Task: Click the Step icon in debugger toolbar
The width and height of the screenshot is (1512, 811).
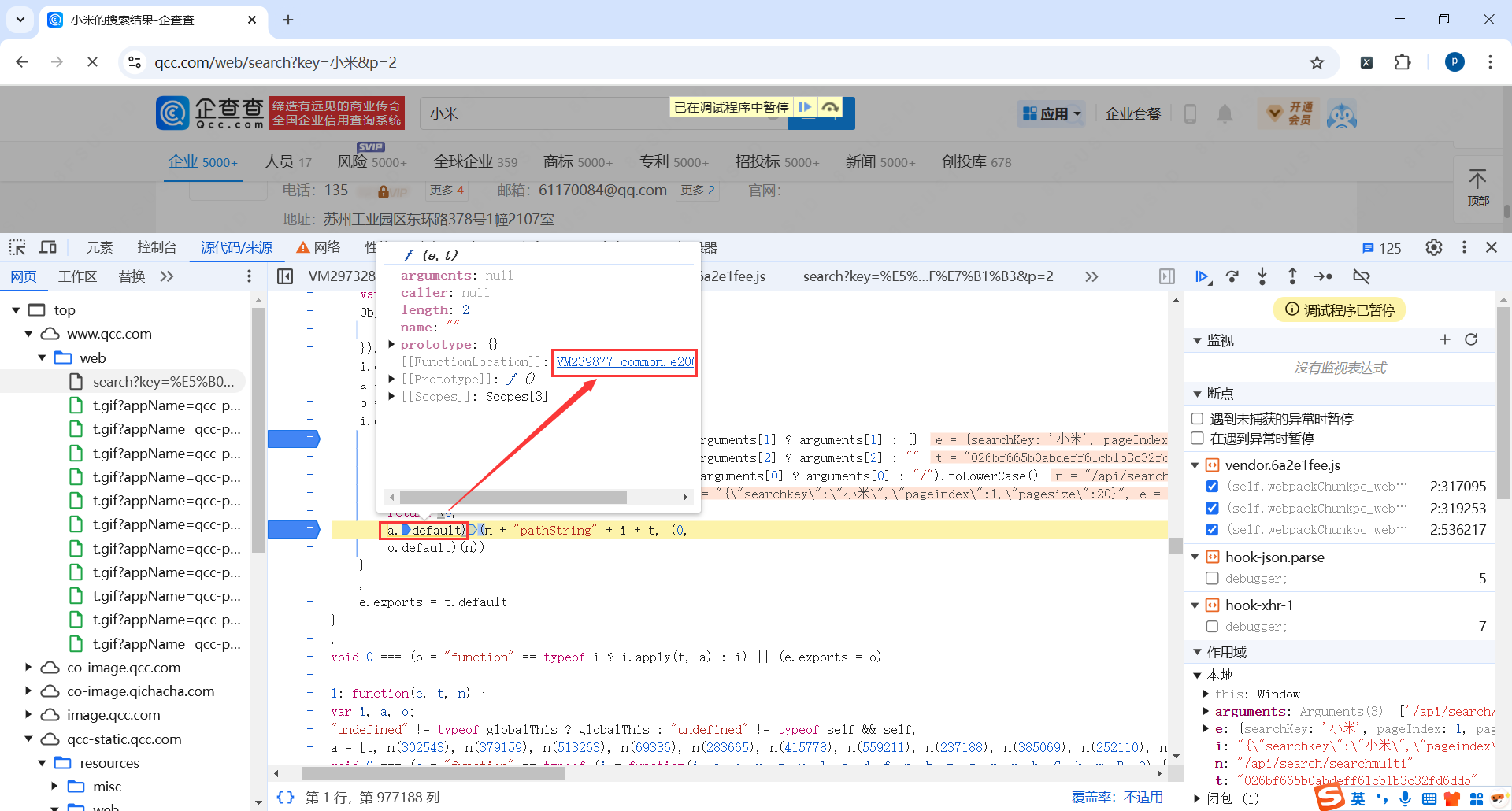Action: point(1323,276)
